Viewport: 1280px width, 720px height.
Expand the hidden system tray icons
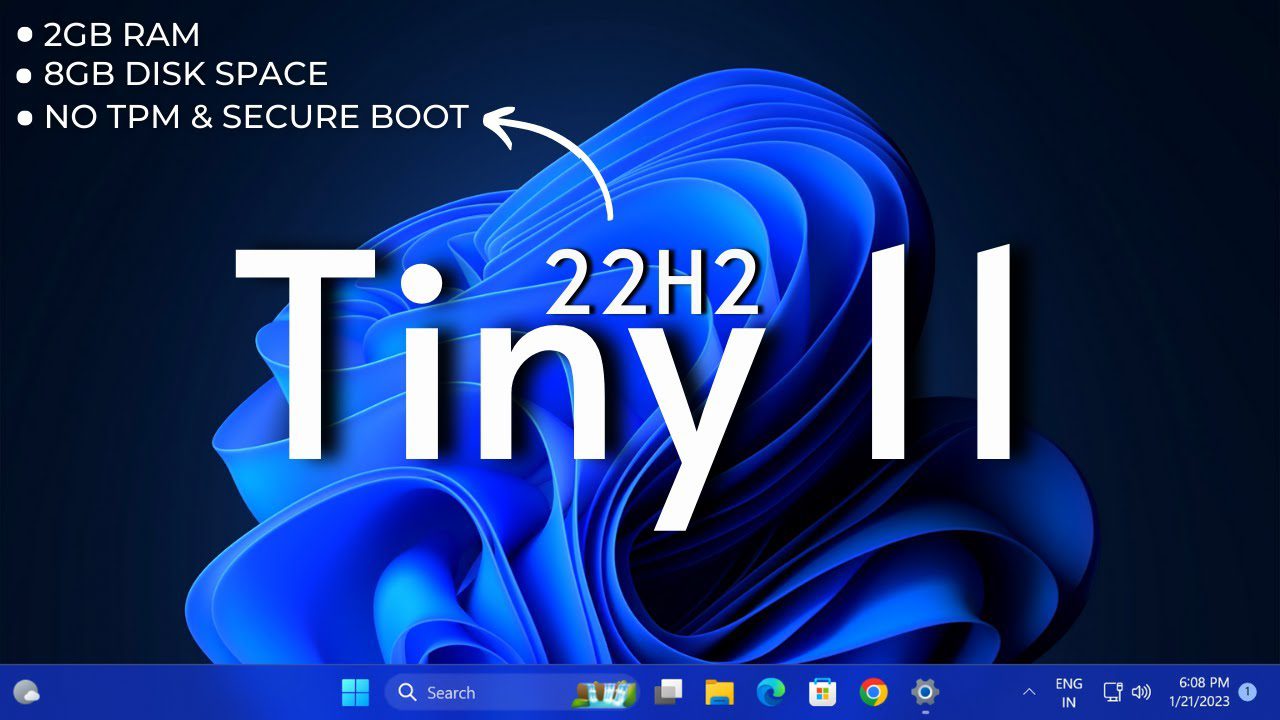[1030, 691]
